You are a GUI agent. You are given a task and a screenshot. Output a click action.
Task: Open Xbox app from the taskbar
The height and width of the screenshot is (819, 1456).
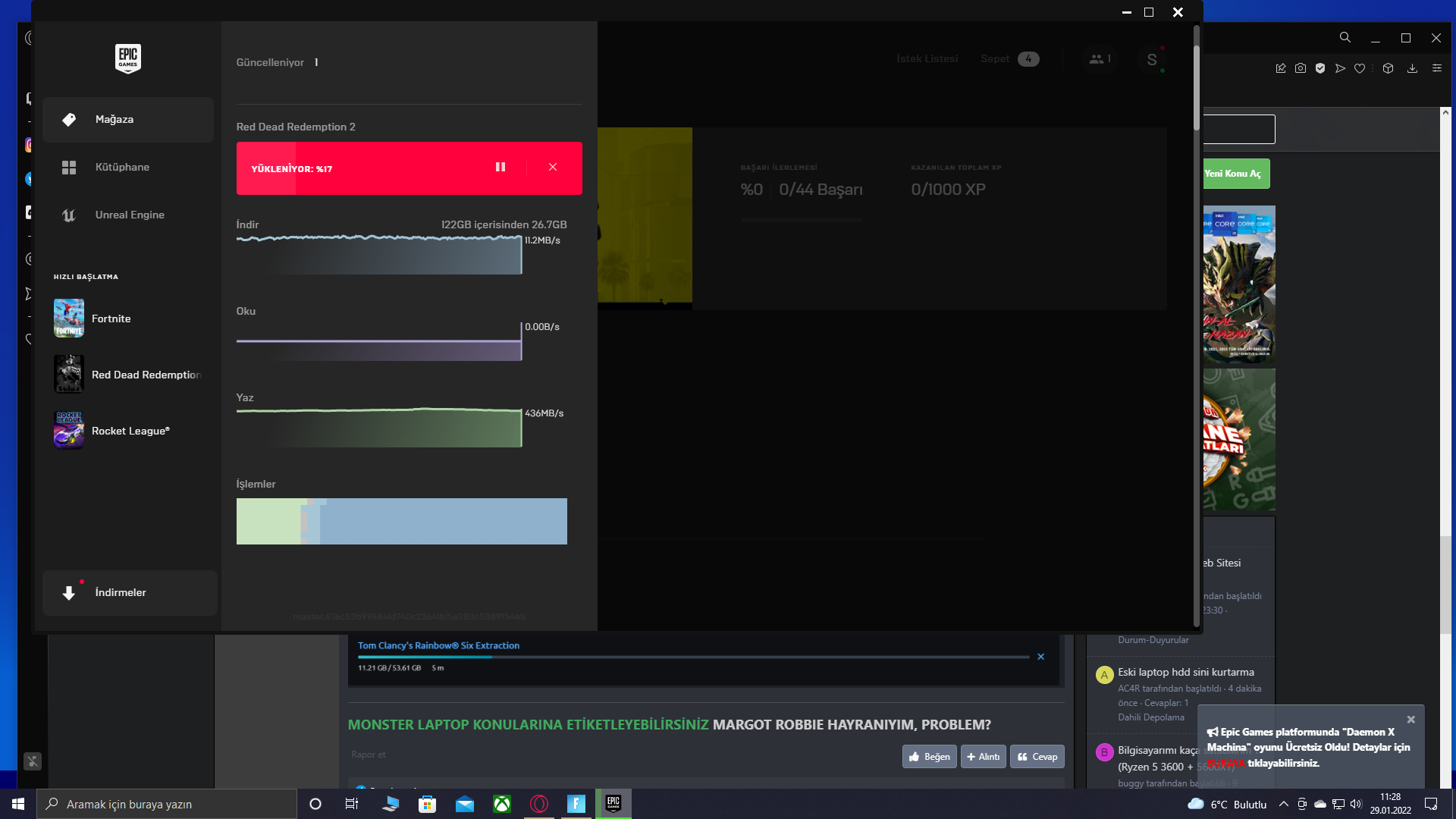502,804
